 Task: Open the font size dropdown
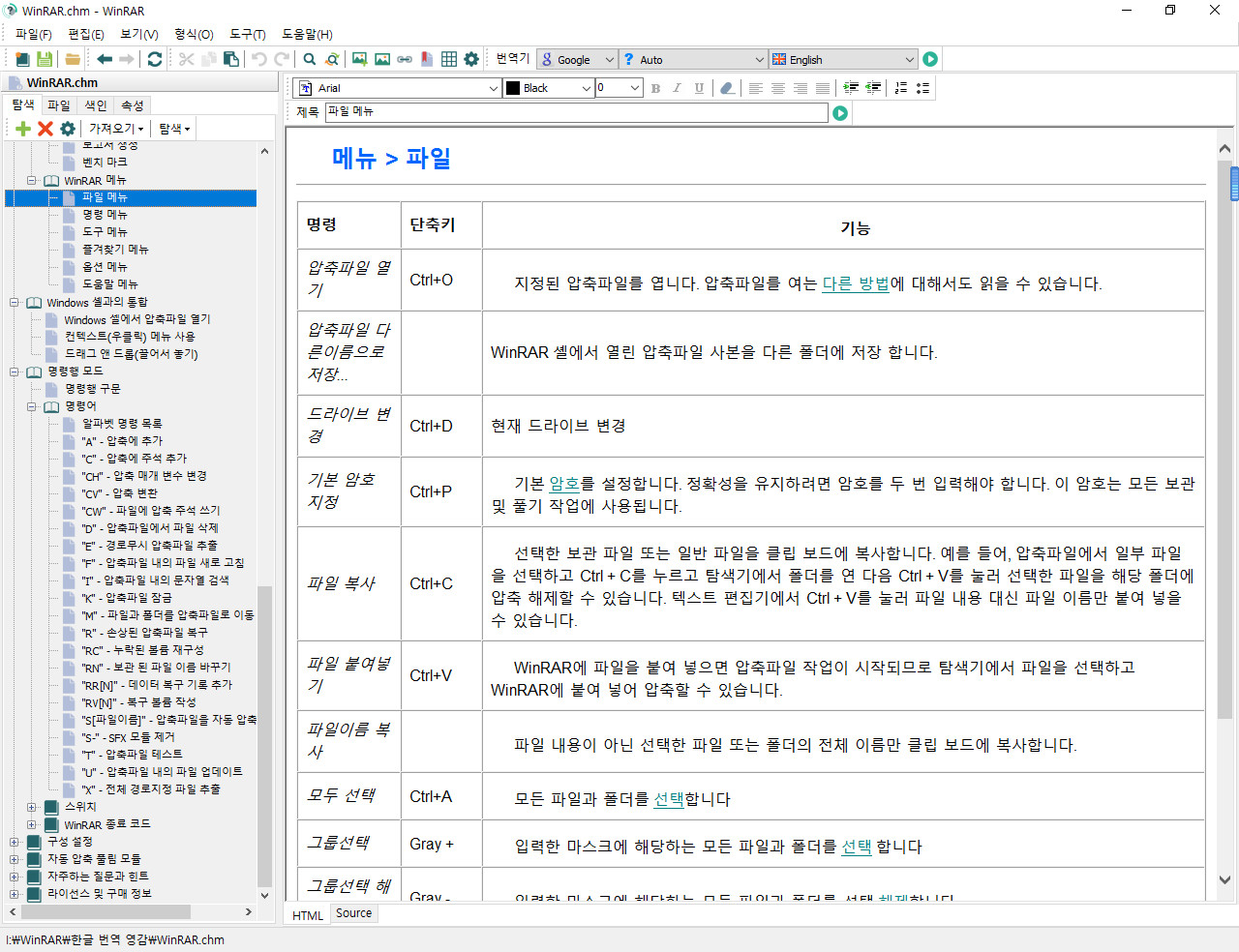[619, 88]
